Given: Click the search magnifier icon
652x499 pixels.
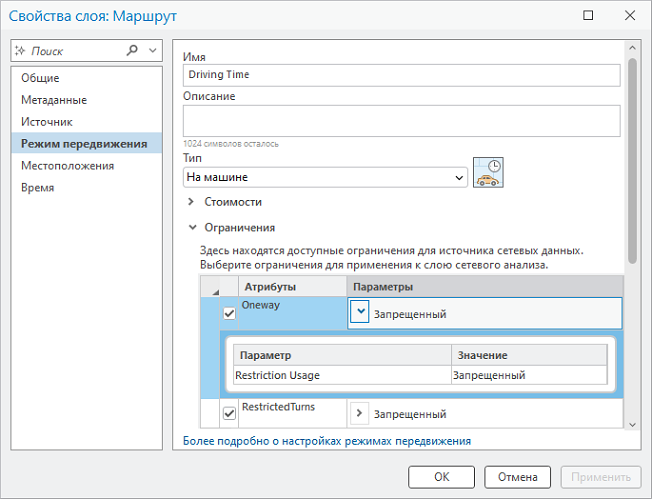Looking at the screenshot, I should (132, 50).
